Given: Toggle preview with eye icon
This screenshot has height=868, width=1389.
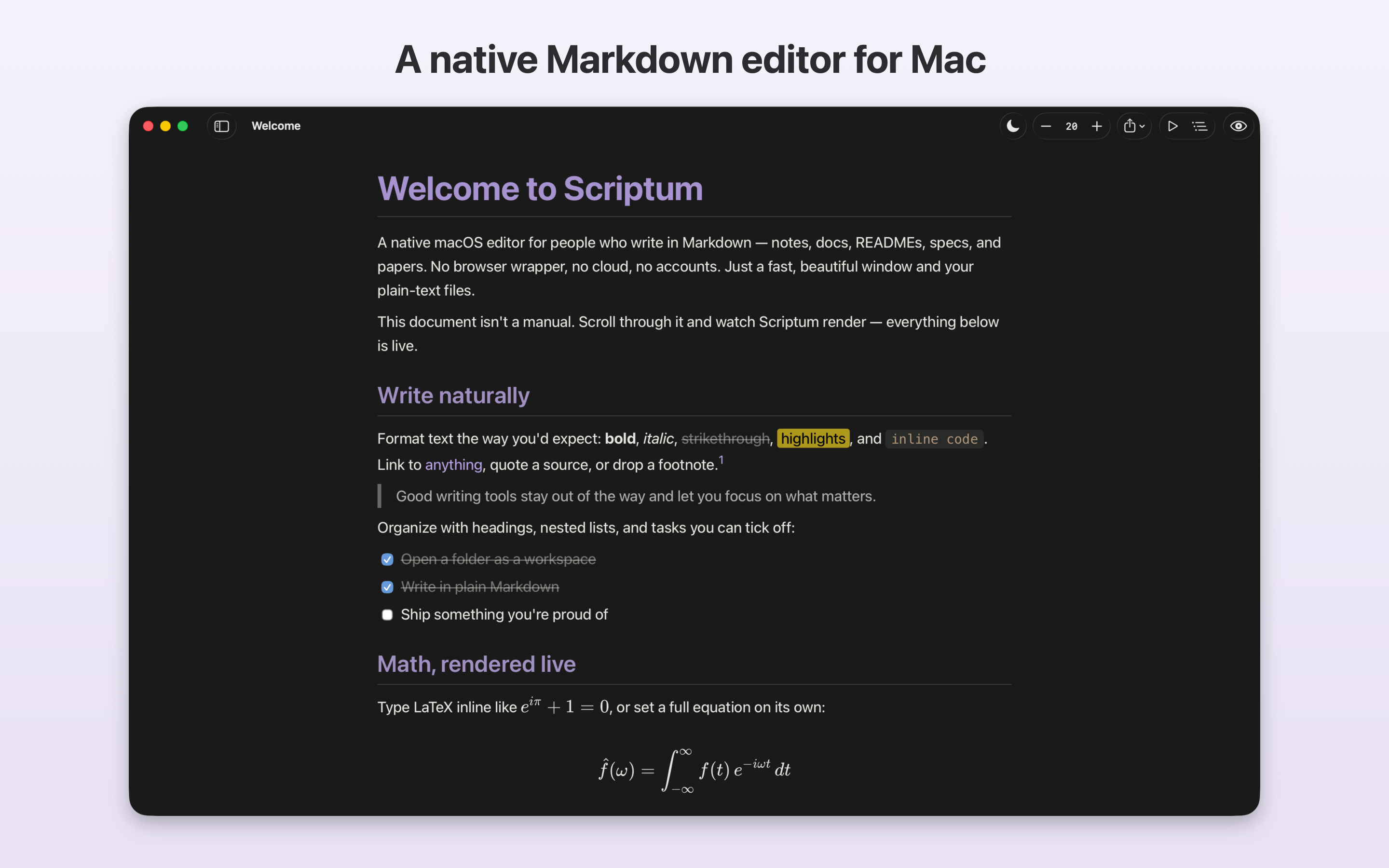Looking at the screenshot, I should 1238,126.
